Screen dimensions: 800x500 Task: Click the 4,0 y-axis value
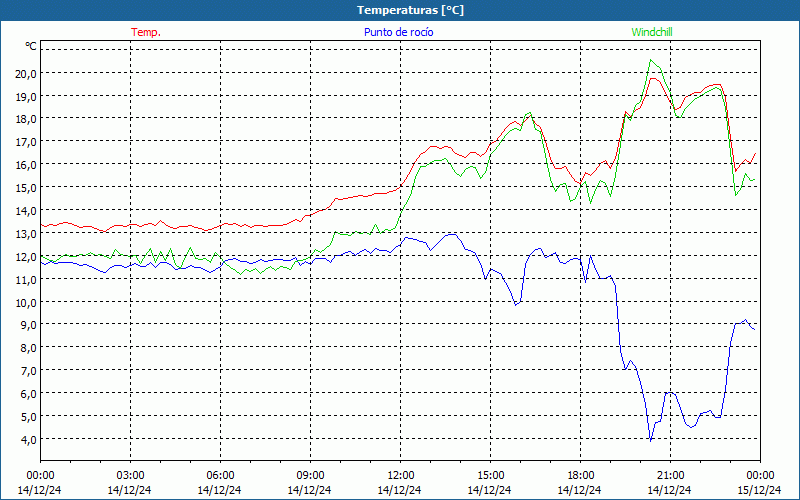point(28,440)
